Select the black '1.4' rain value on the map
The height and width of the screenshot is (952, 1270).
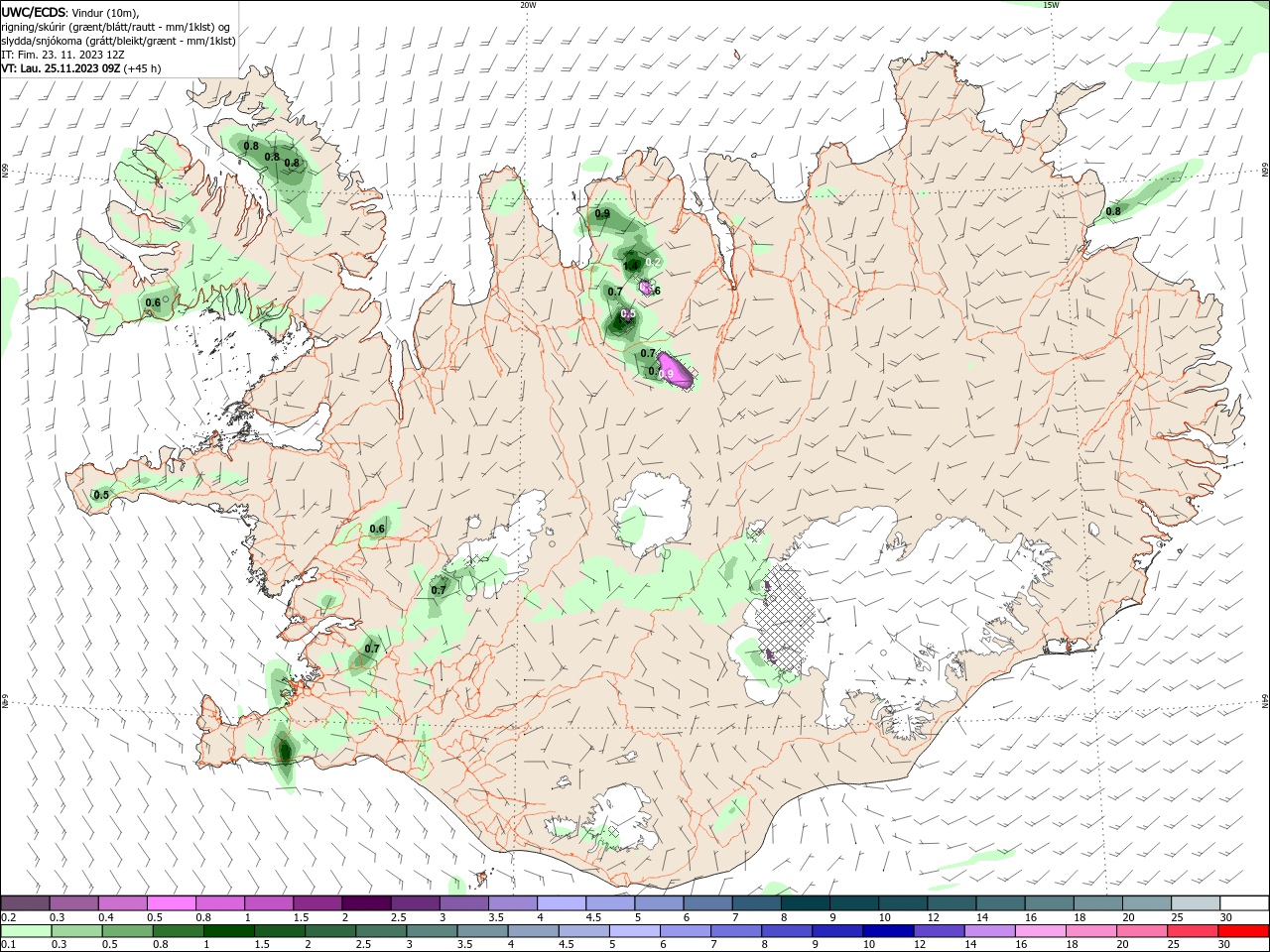pos(630,265)
